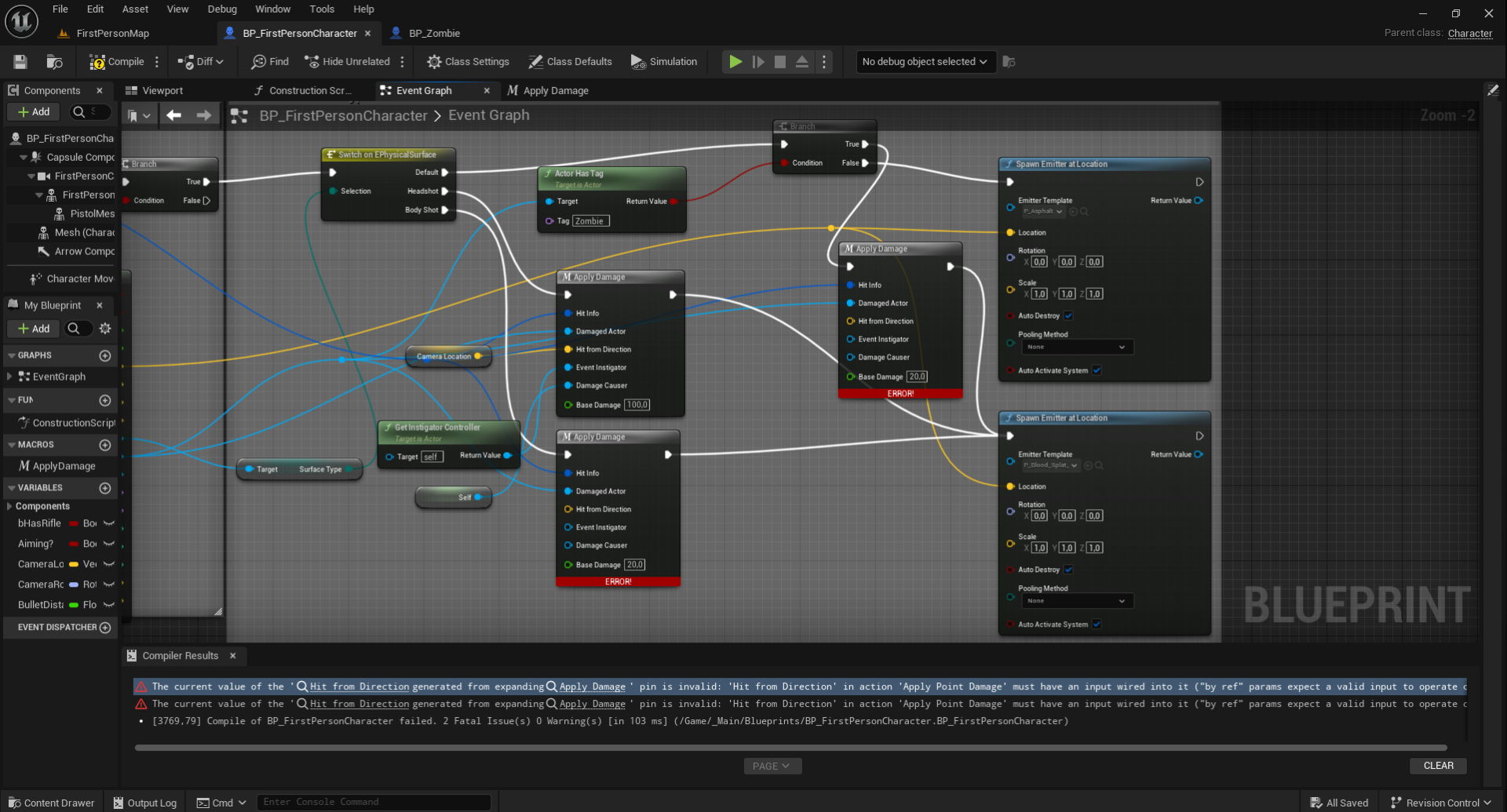Click the My Blueprint settings gear

[x=105, y=329]
